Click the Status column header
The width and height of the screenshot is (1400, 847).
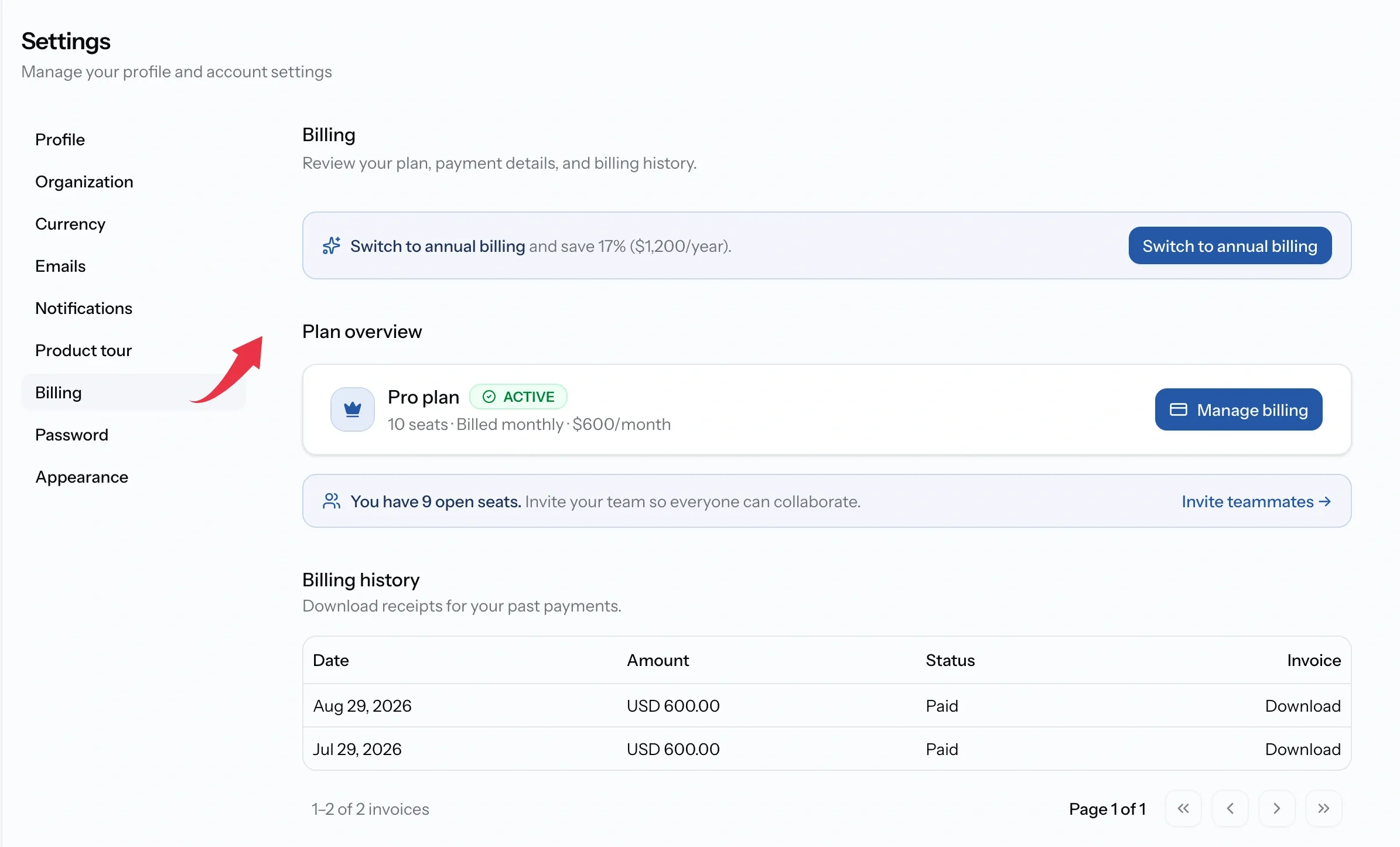click(x=950, y=660)
